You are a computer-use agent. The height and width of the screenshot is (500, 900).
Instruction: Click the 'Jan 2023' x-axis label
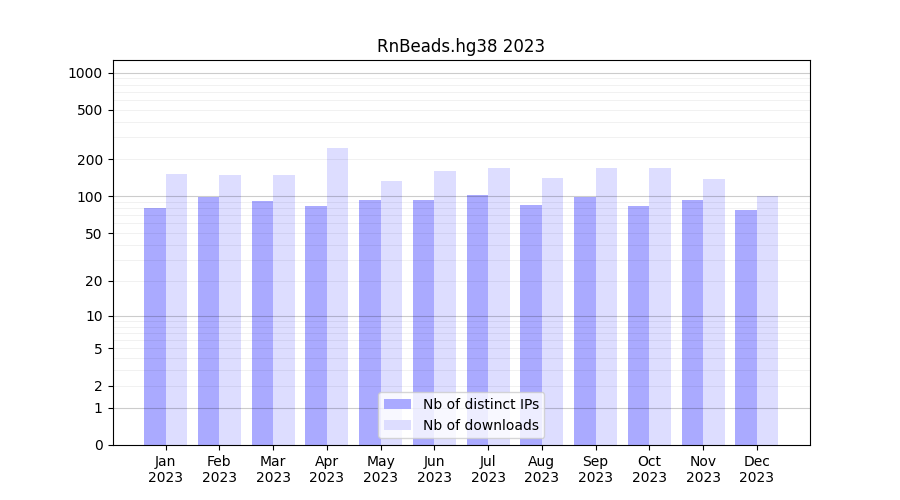pos(166,469)
